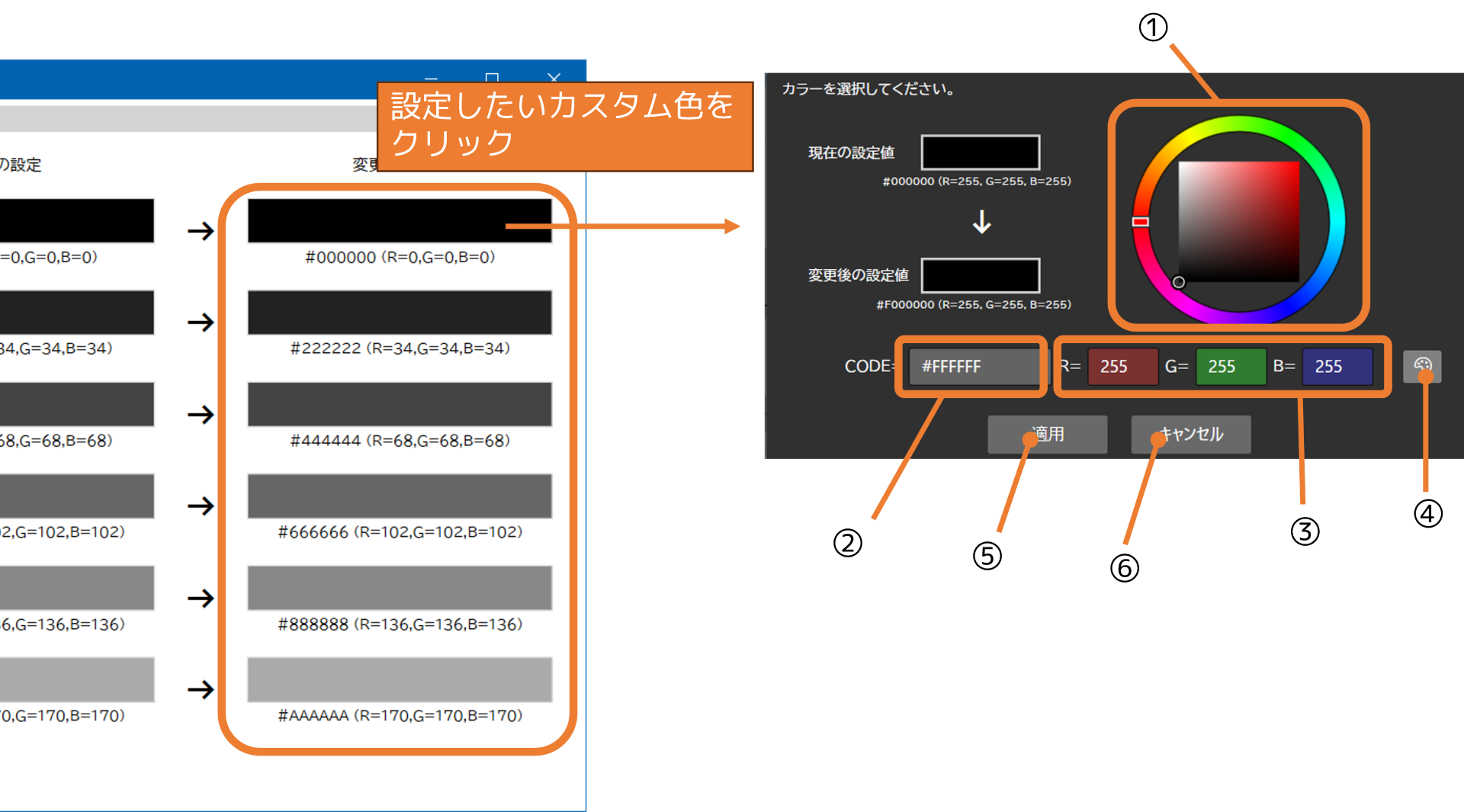Viewport: 1464px width, 812px height.
Task: Focus the red R= value field
Action: coord(1122,367)
